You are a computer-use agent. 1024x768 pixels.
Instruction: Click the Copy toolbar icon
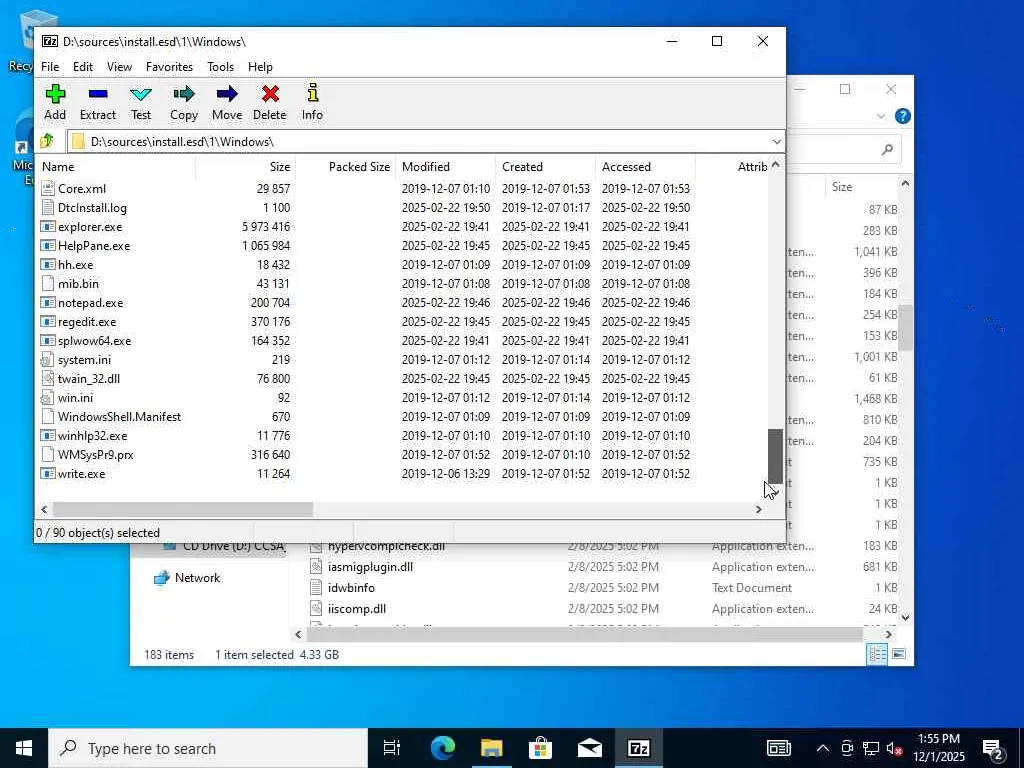point(184,94)
